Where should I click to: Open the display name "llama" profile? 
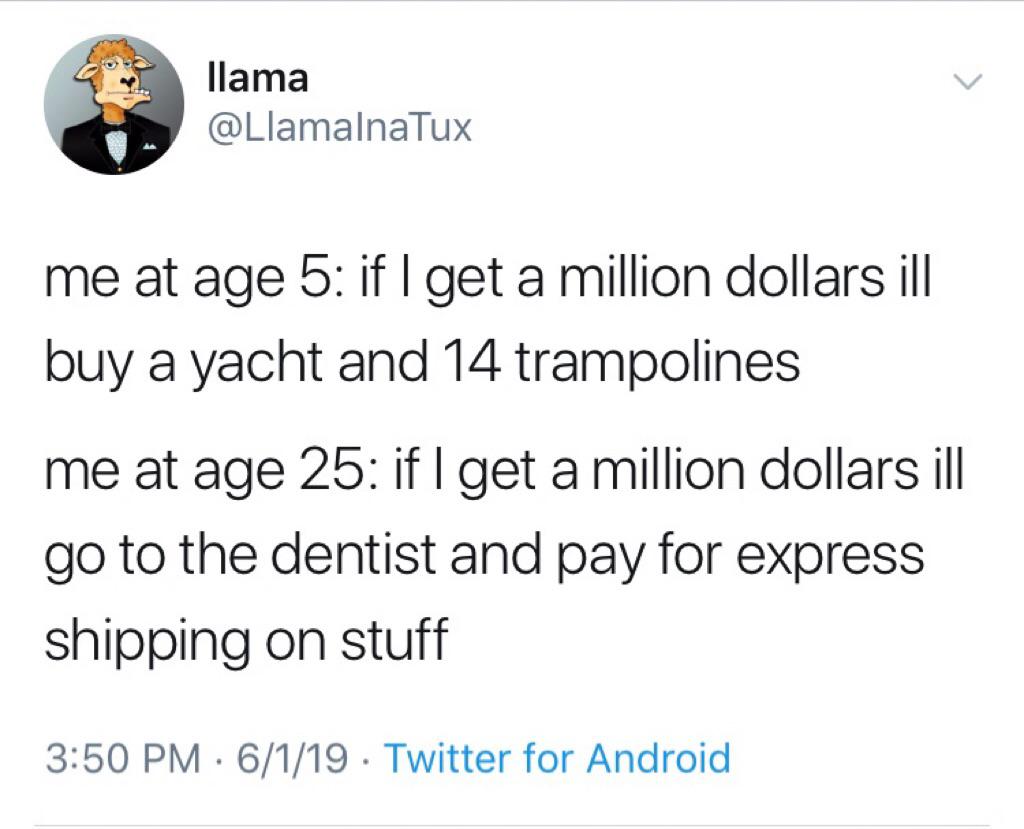pyautogui.click(x=257, y=76)
